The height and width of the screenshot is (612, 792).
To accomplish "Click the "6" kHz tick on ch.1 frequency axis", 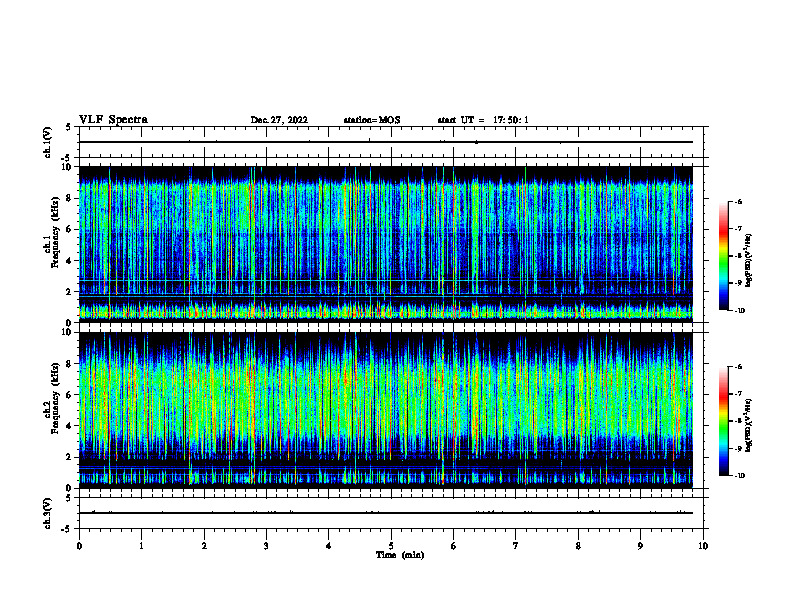I will (x=69, y=230).
